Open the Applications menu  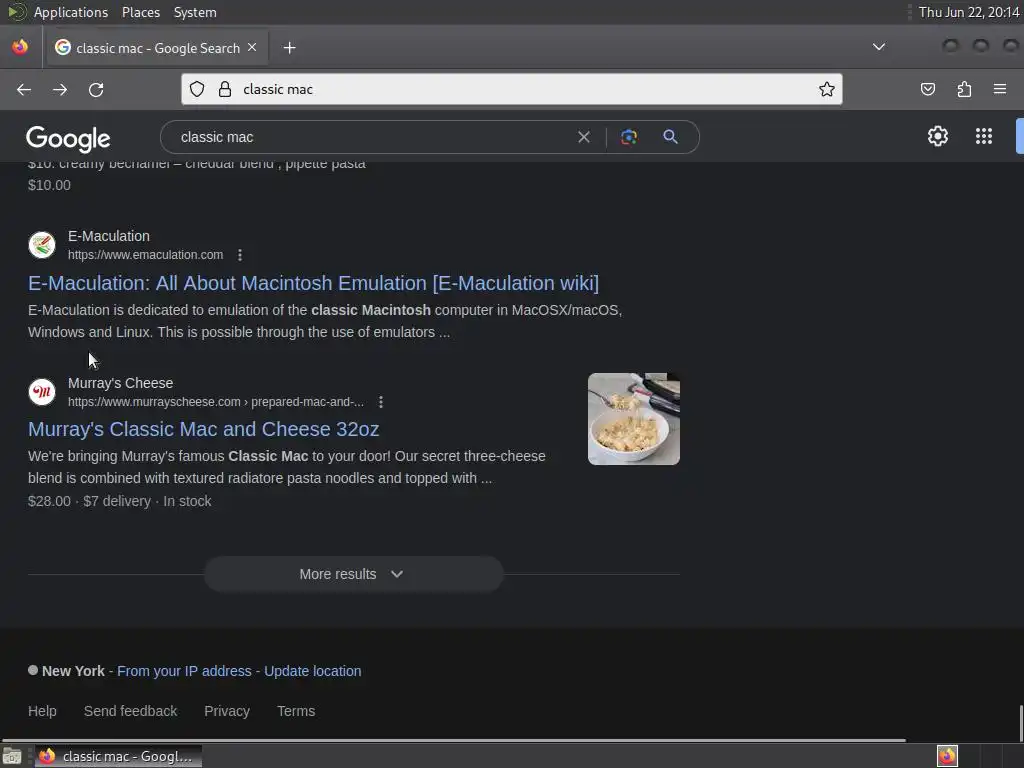pyautogui.click(x=71, y=12)
